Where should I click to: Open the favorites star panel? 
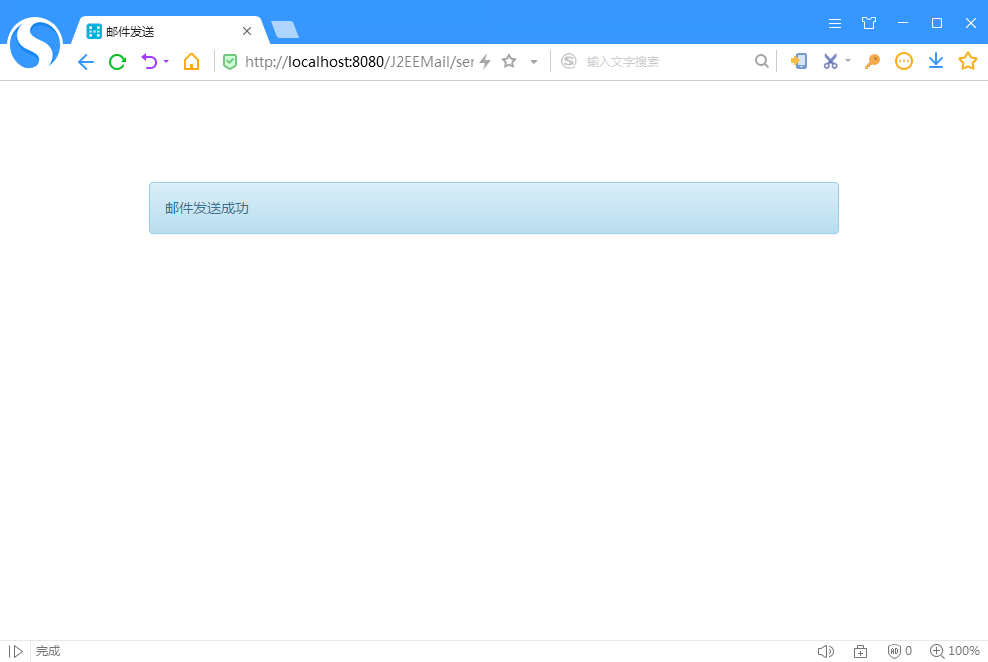click(x=967, y=61)
